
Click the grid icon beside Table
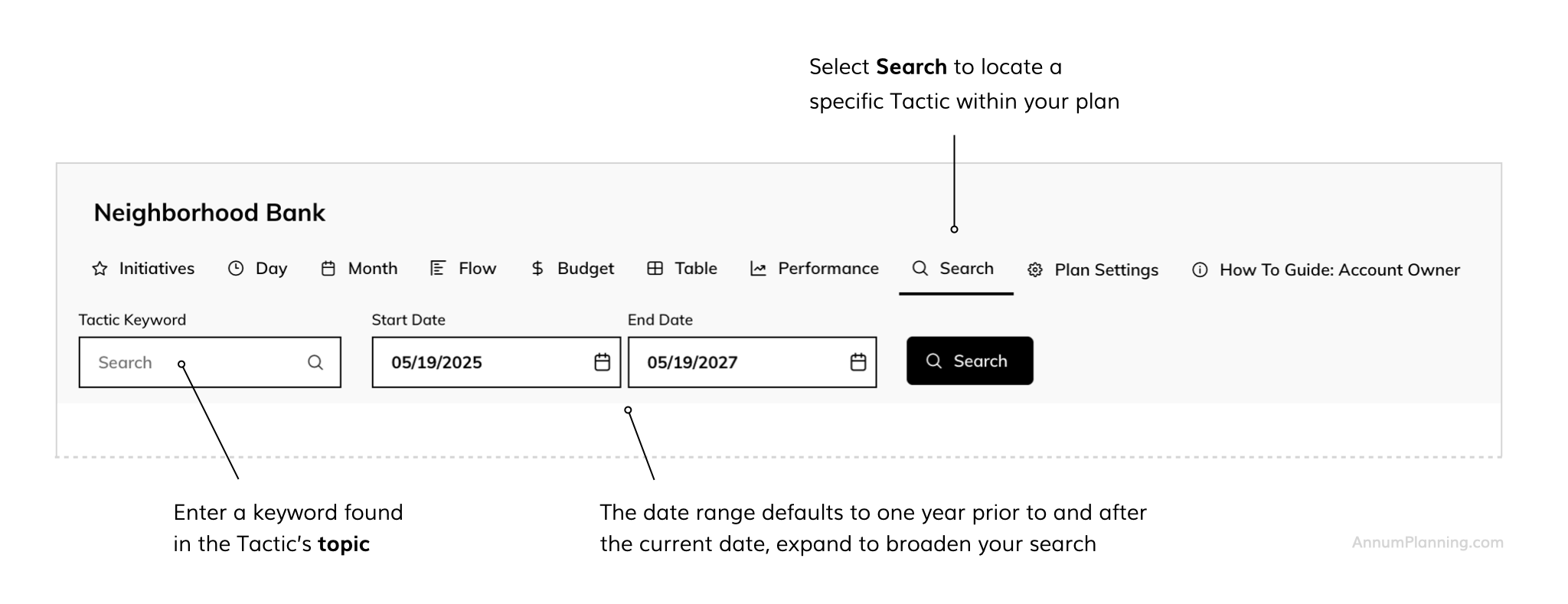(x=655, y=269)
